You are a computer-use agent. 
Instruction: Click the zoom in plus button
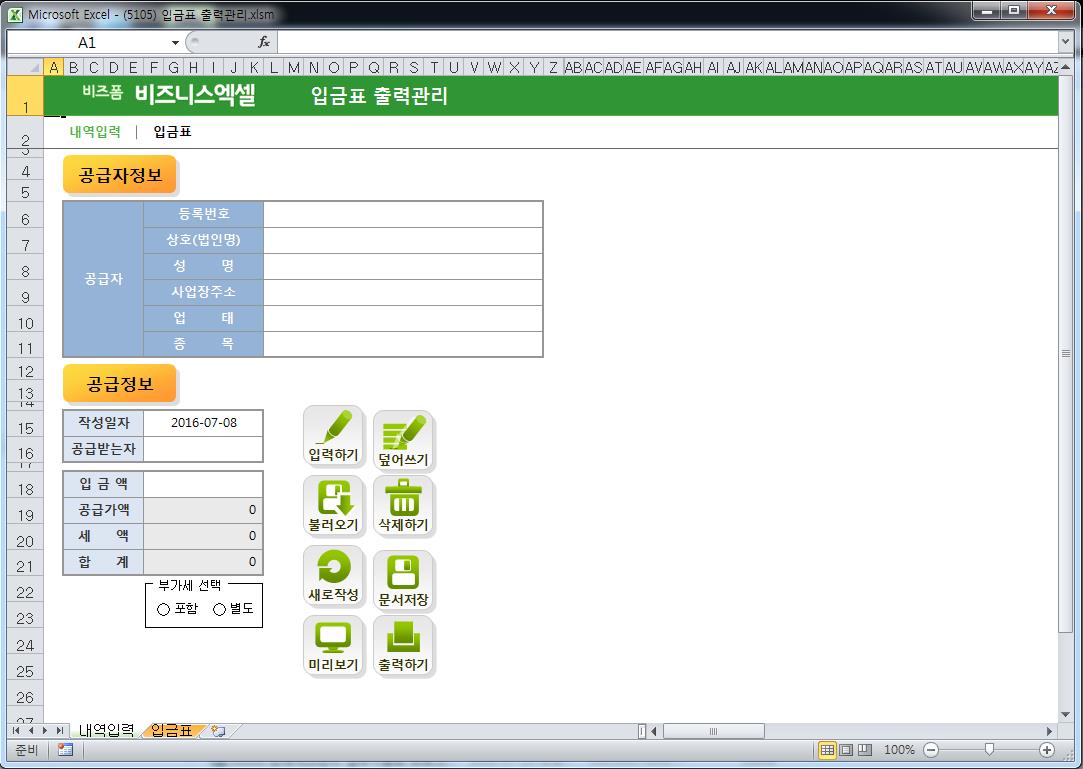(1047, 750)
